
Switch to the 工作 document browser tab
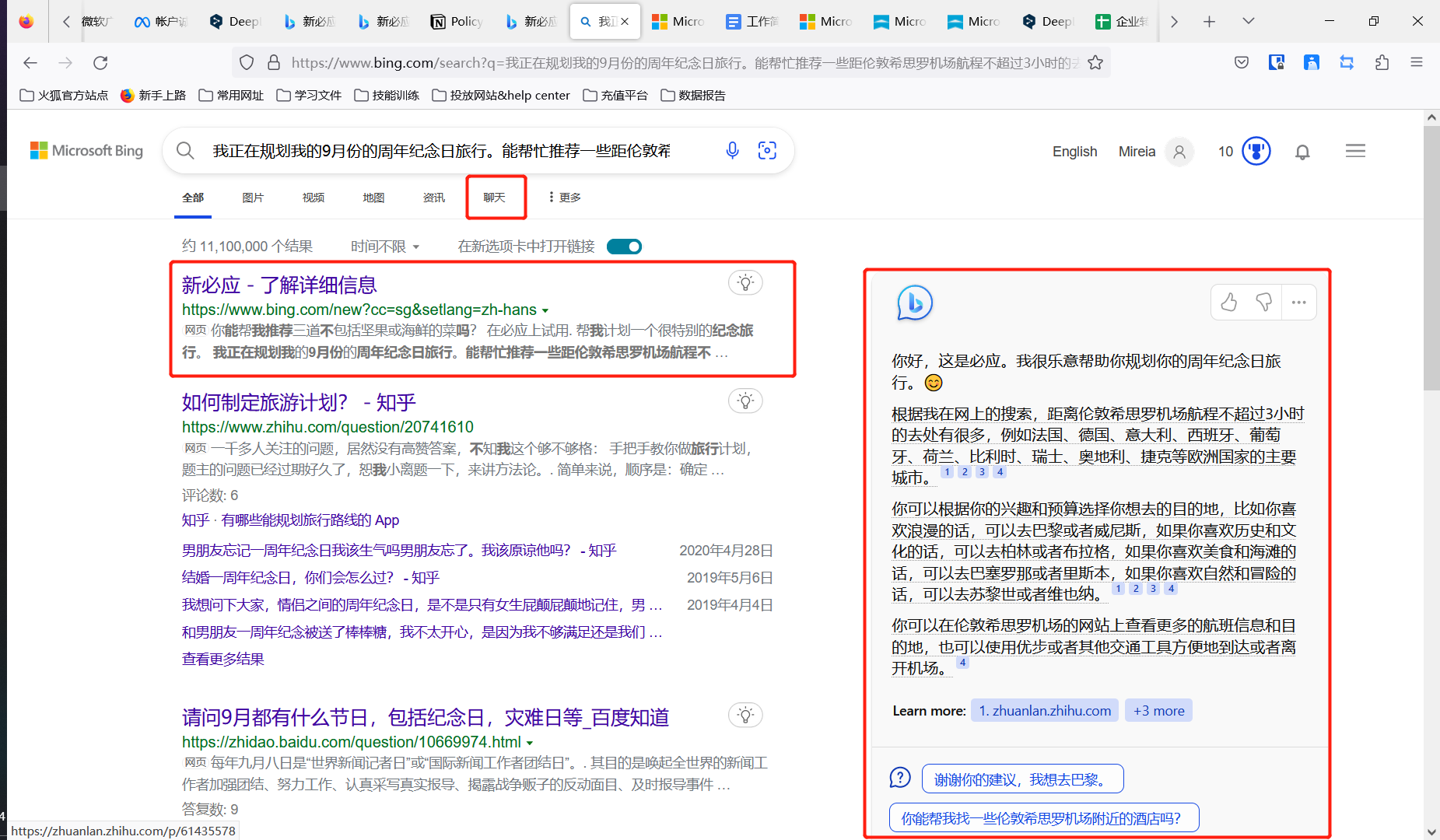tap(752, 22)
